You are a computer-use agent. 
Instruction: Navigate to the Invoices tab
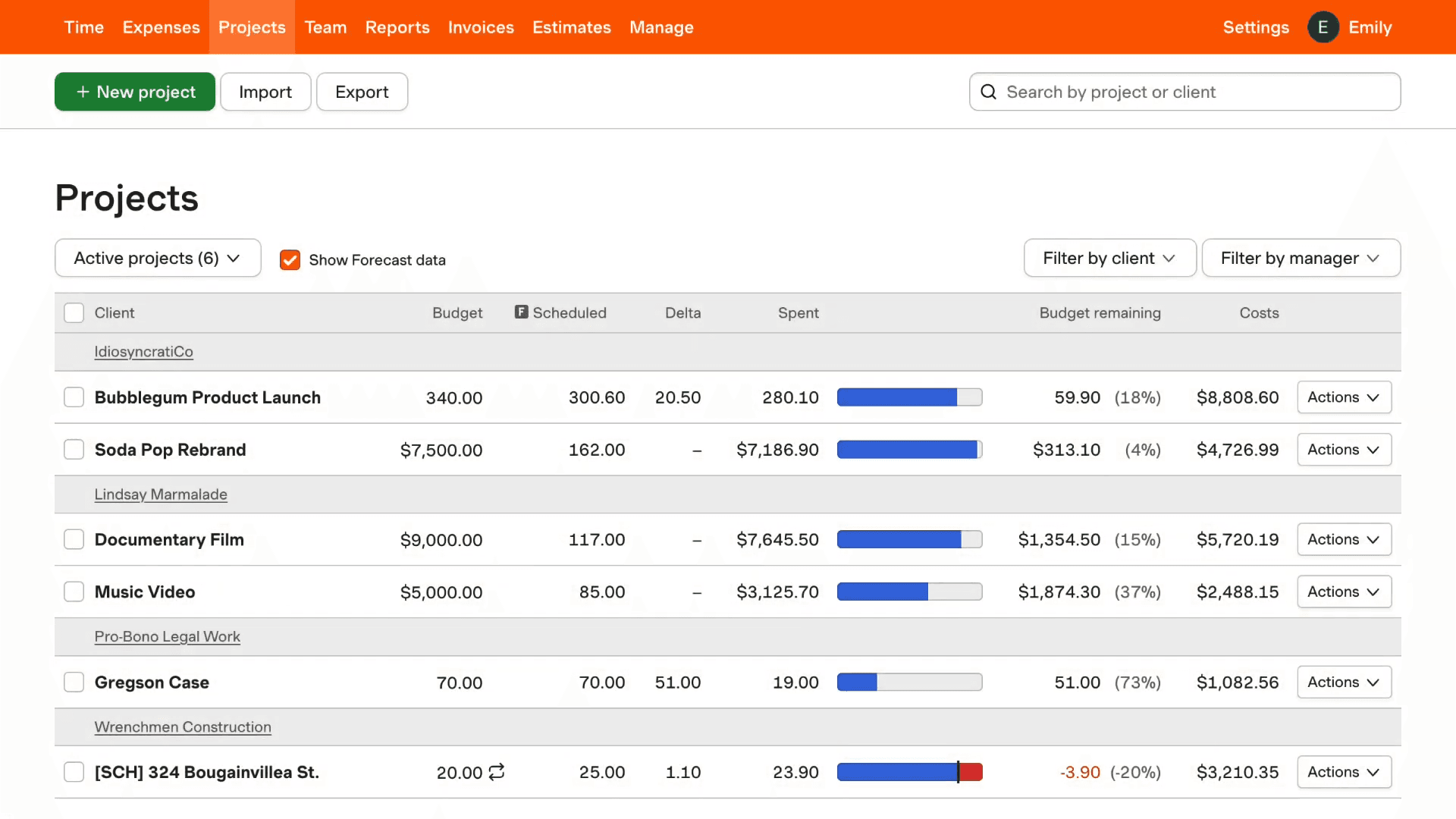tap(481, 27)
